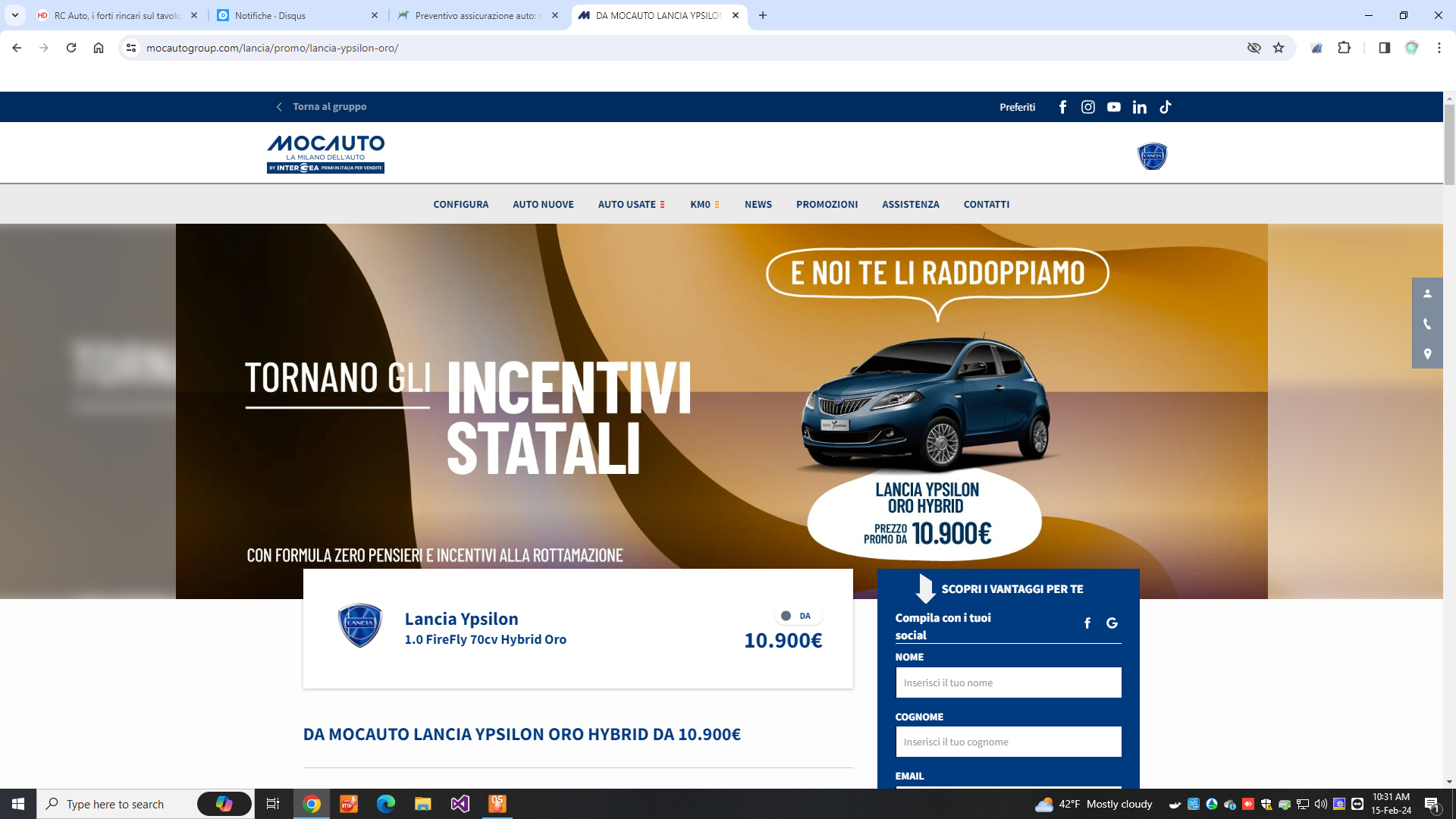Viewport: 1456px width, 819px height.
Task: Go to AUTO NUOVE section
Action: (x=543, y=205)
